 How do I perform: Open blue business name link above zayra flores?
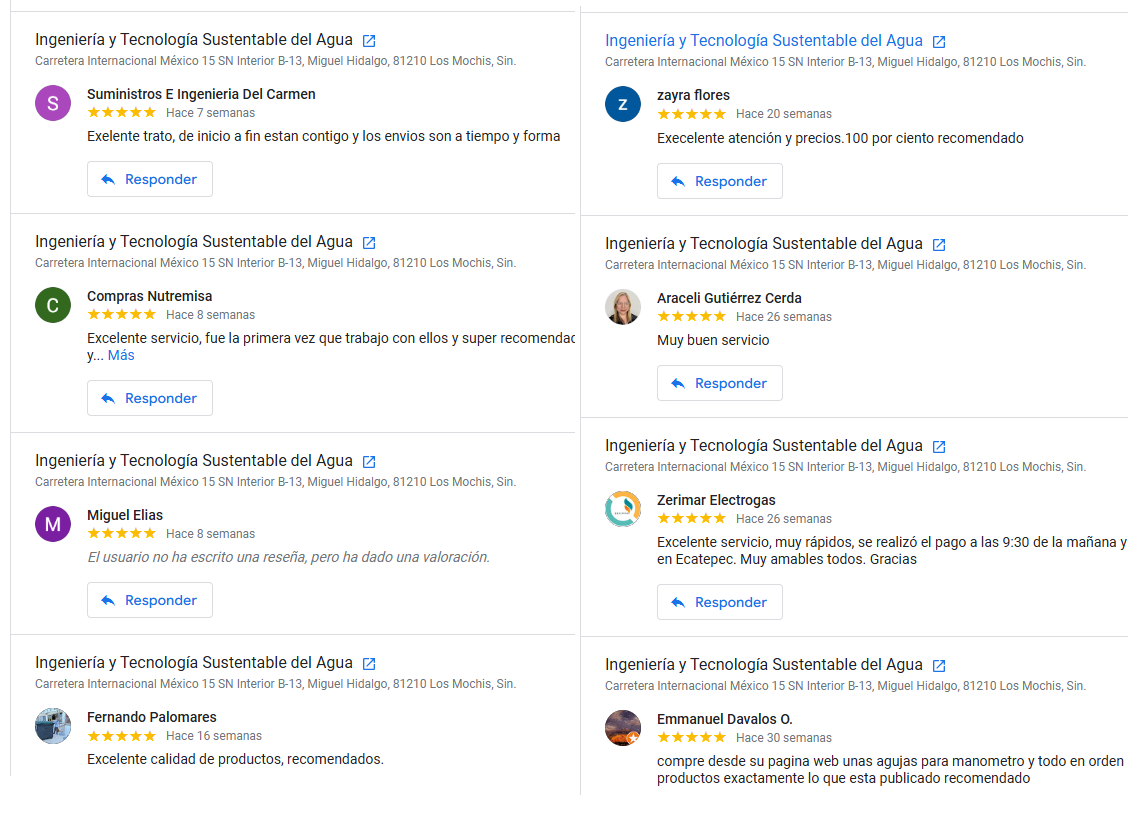click(x=763, y=41)
